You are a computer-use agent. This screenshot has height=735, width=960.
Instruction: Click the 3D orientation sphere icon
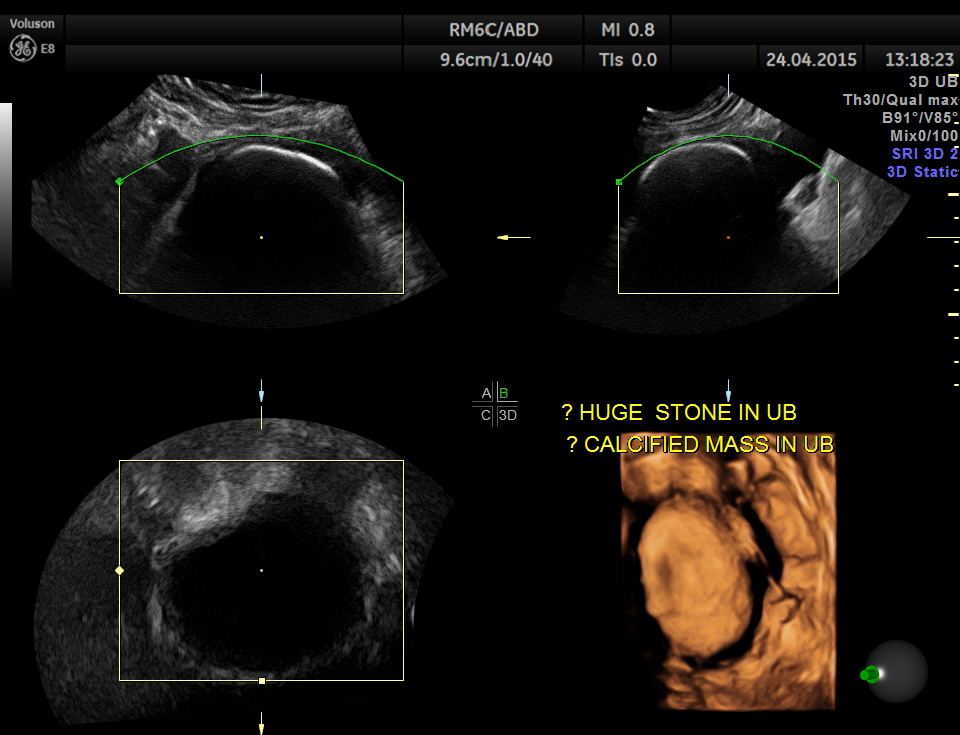click(x=894, y=672)
